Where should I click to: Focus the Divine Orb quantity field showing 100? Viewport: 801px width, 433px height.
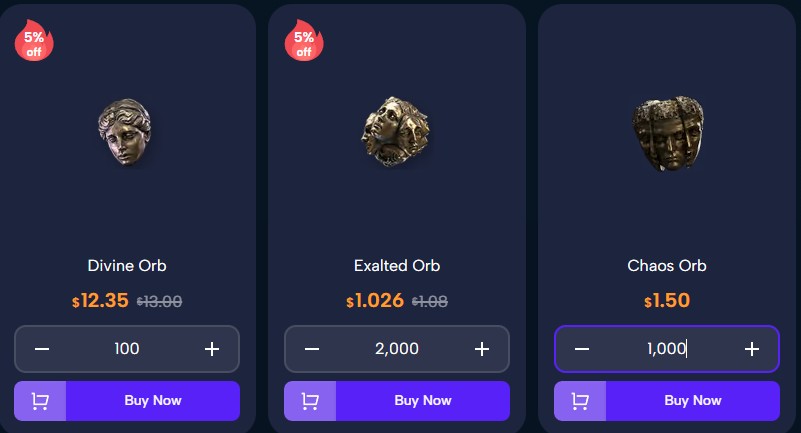pyautogui.click(x=127, y=349)
